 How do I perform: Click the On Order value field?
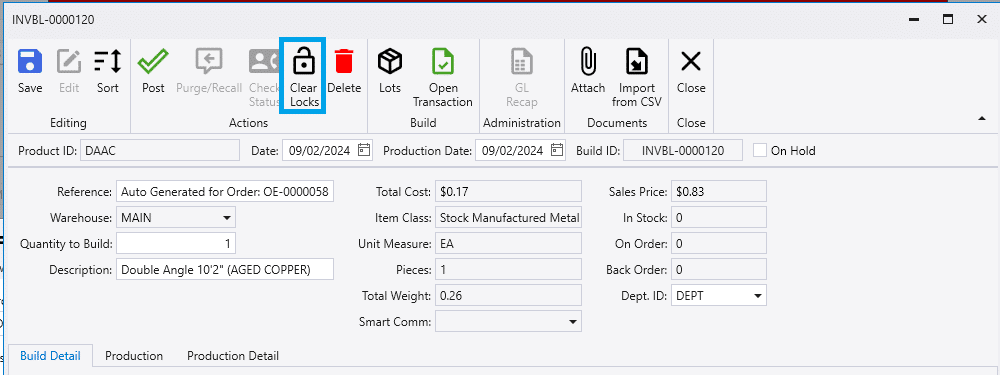tap(719, 244)
